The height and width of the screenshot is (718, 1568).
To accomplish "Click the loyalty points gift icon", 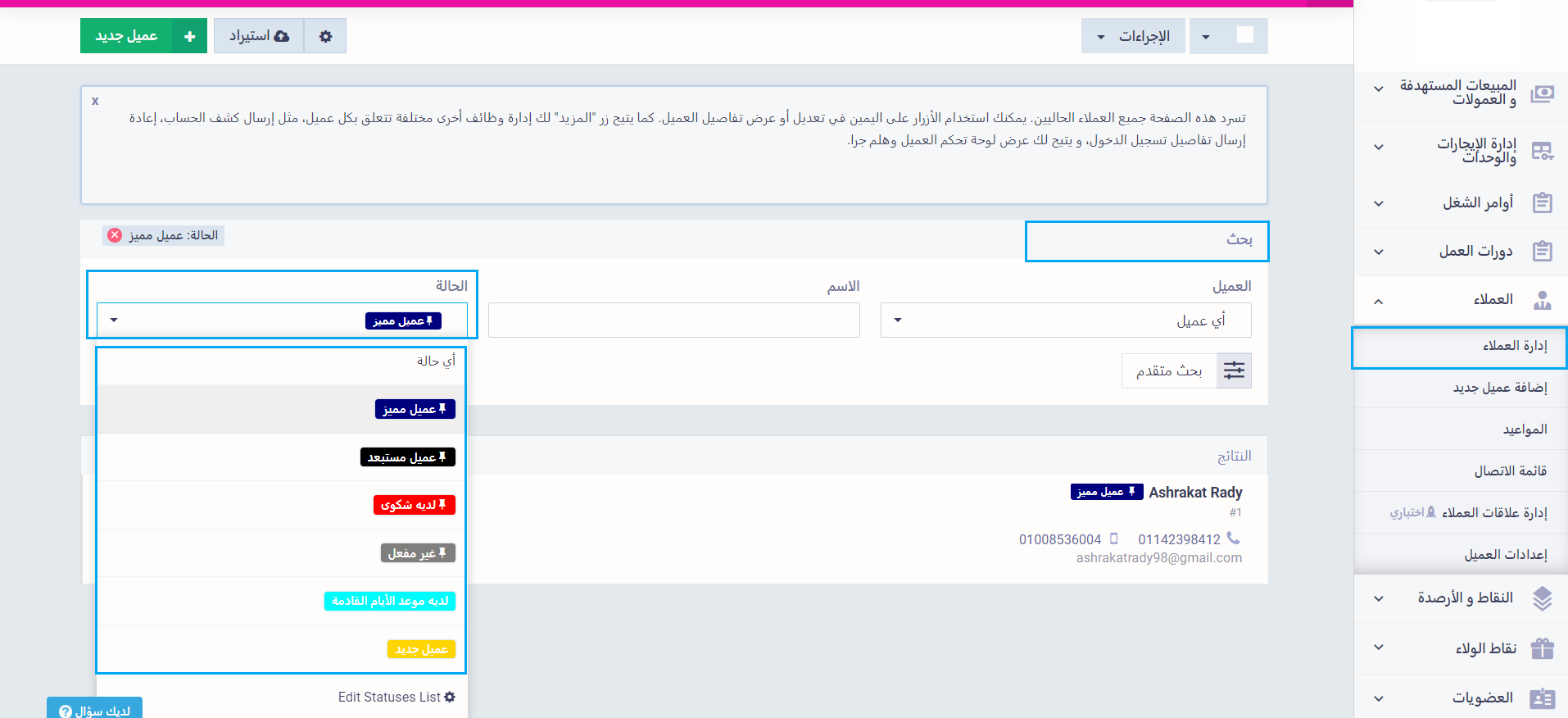I will 1542,648.
